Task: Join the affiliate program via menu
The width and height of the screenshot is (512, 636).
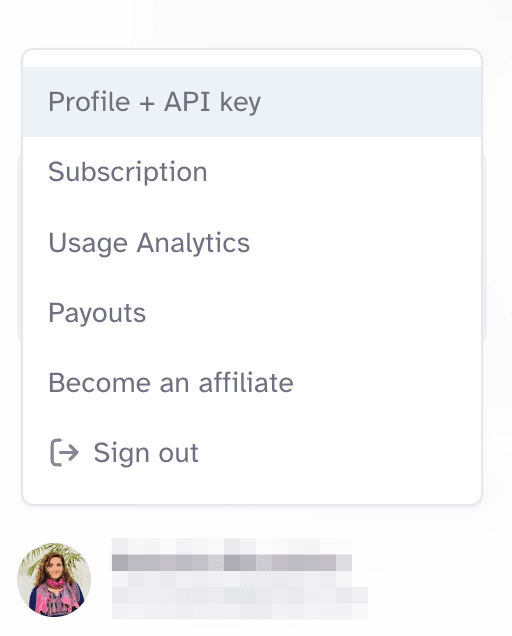Action: pos(252,383)
